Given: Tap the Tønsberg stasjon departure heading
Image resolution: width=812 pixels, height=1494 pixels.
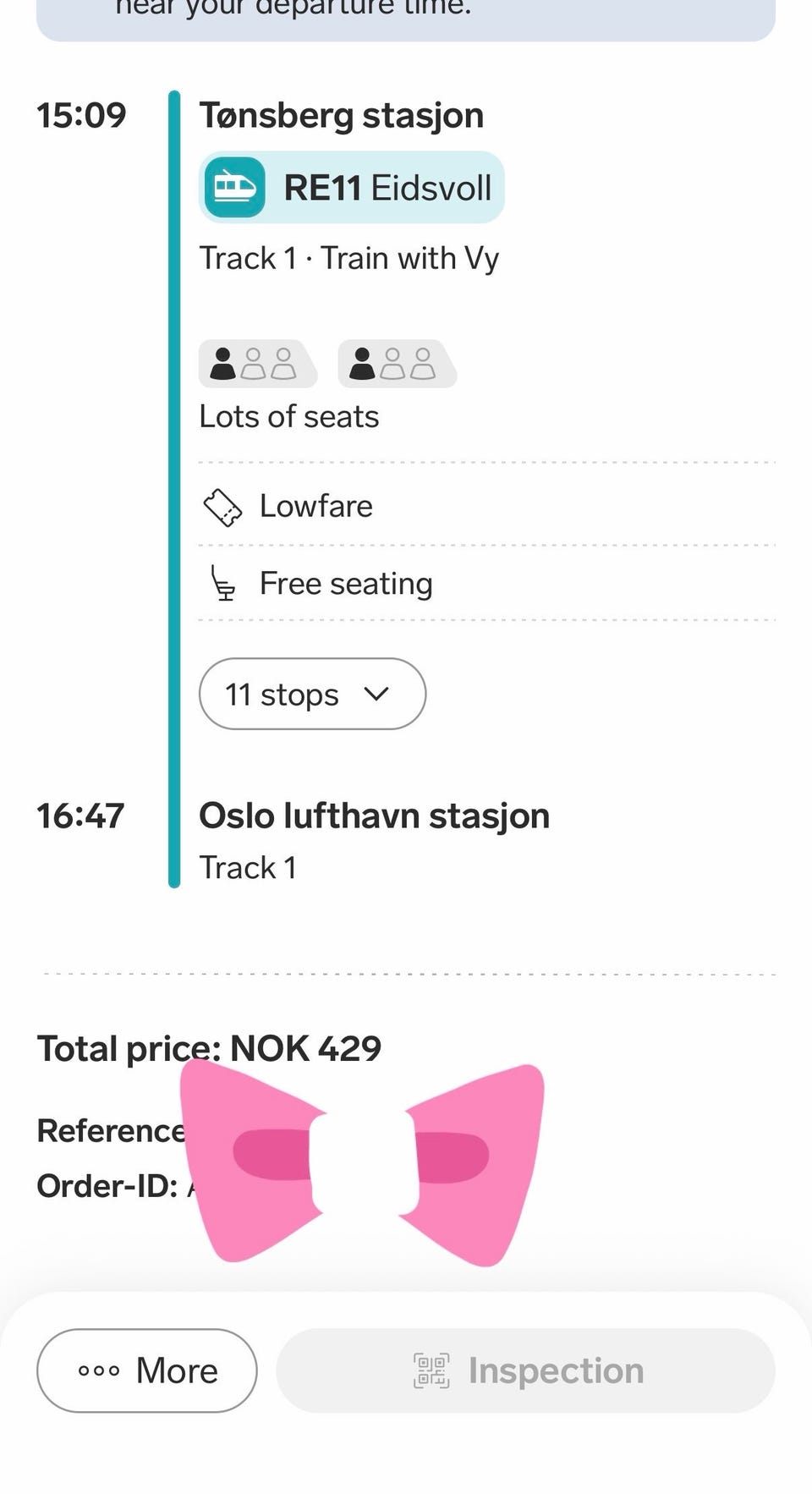Looking at the screenshot, I should pos(341,115).
